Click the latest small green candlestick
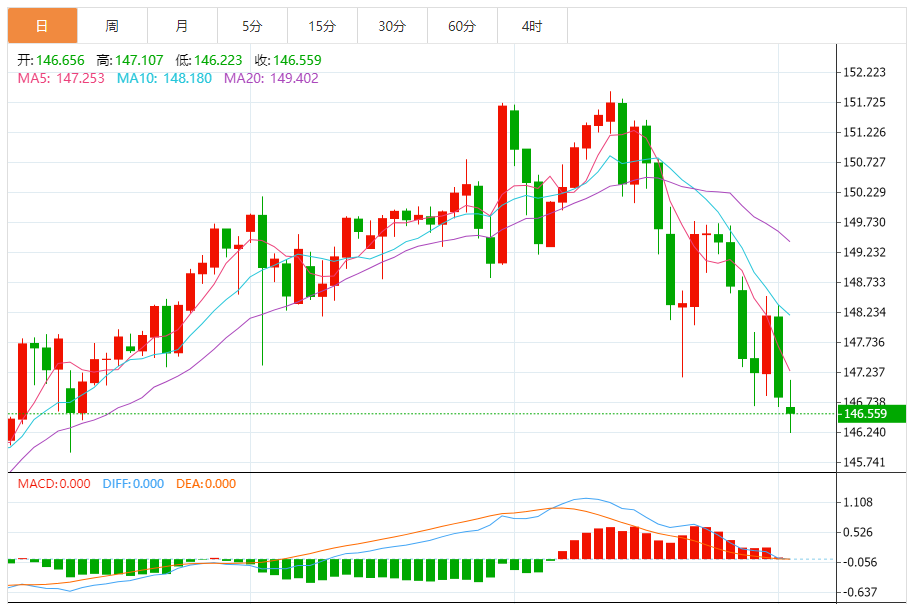The width and height of the screenshot is (912, 604). point(790,411)
